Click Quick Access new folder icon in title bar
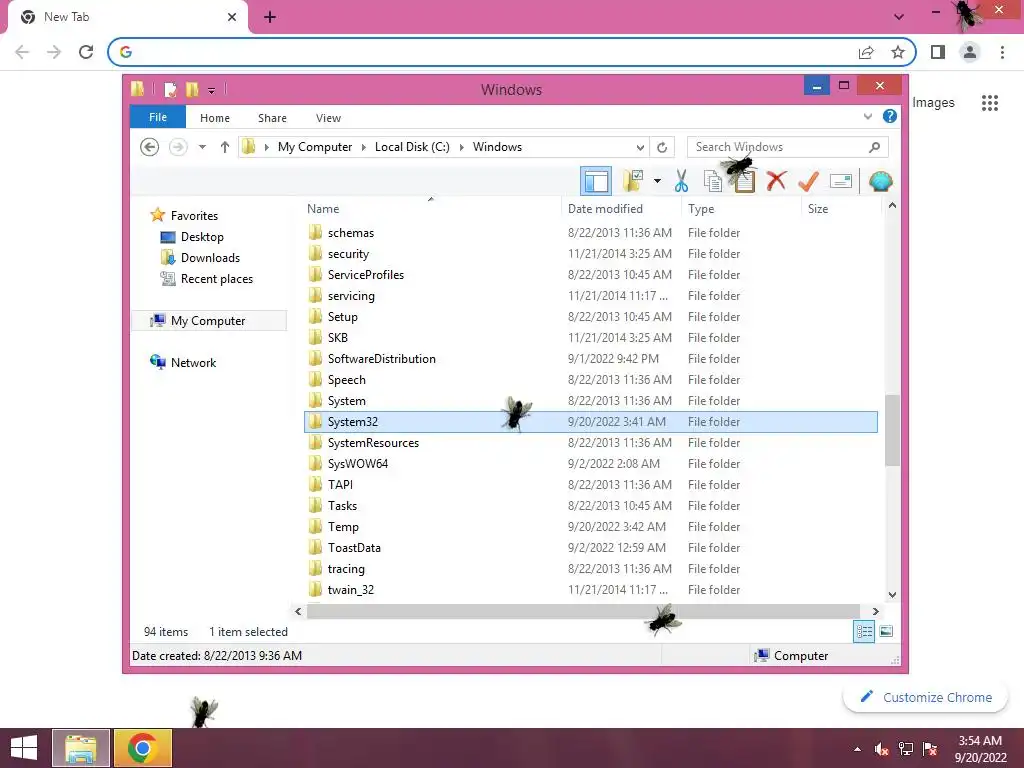 pos(192,89)
